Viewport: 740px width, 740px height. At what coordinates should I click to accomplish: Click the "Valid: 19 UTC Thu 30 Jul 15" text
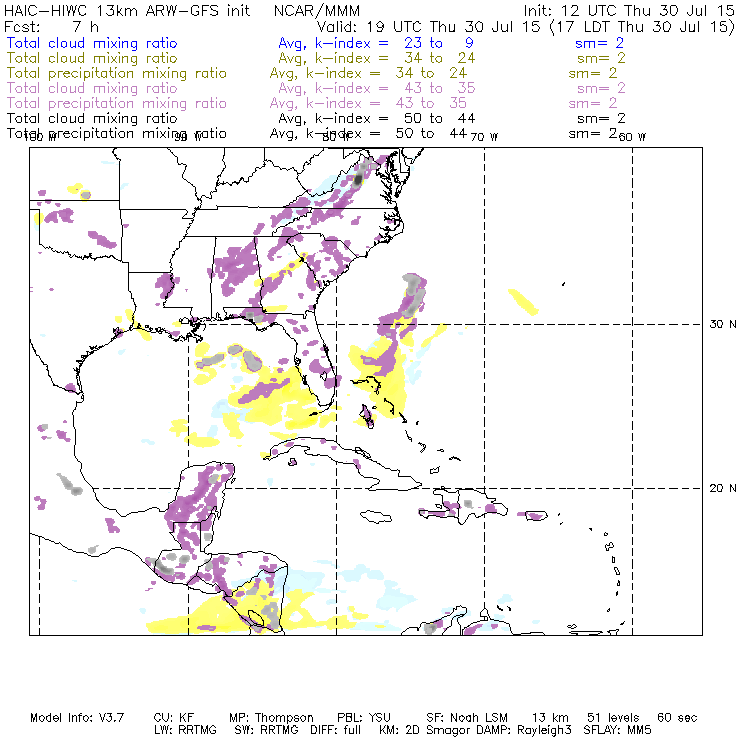pos(428,27)
